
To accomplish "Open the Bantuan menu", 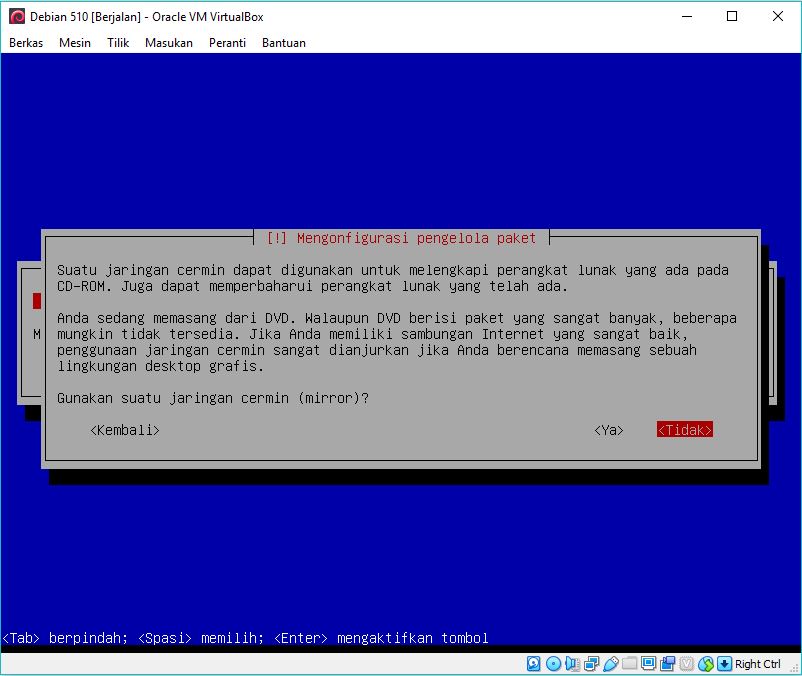I will click(284, 43).
